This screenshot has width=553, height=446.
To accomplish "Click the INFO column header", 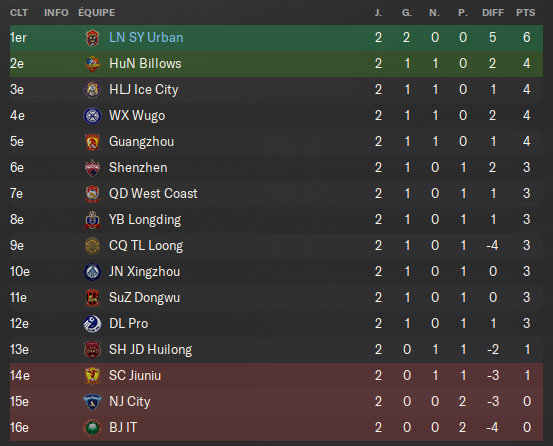I will click(56, 13).
